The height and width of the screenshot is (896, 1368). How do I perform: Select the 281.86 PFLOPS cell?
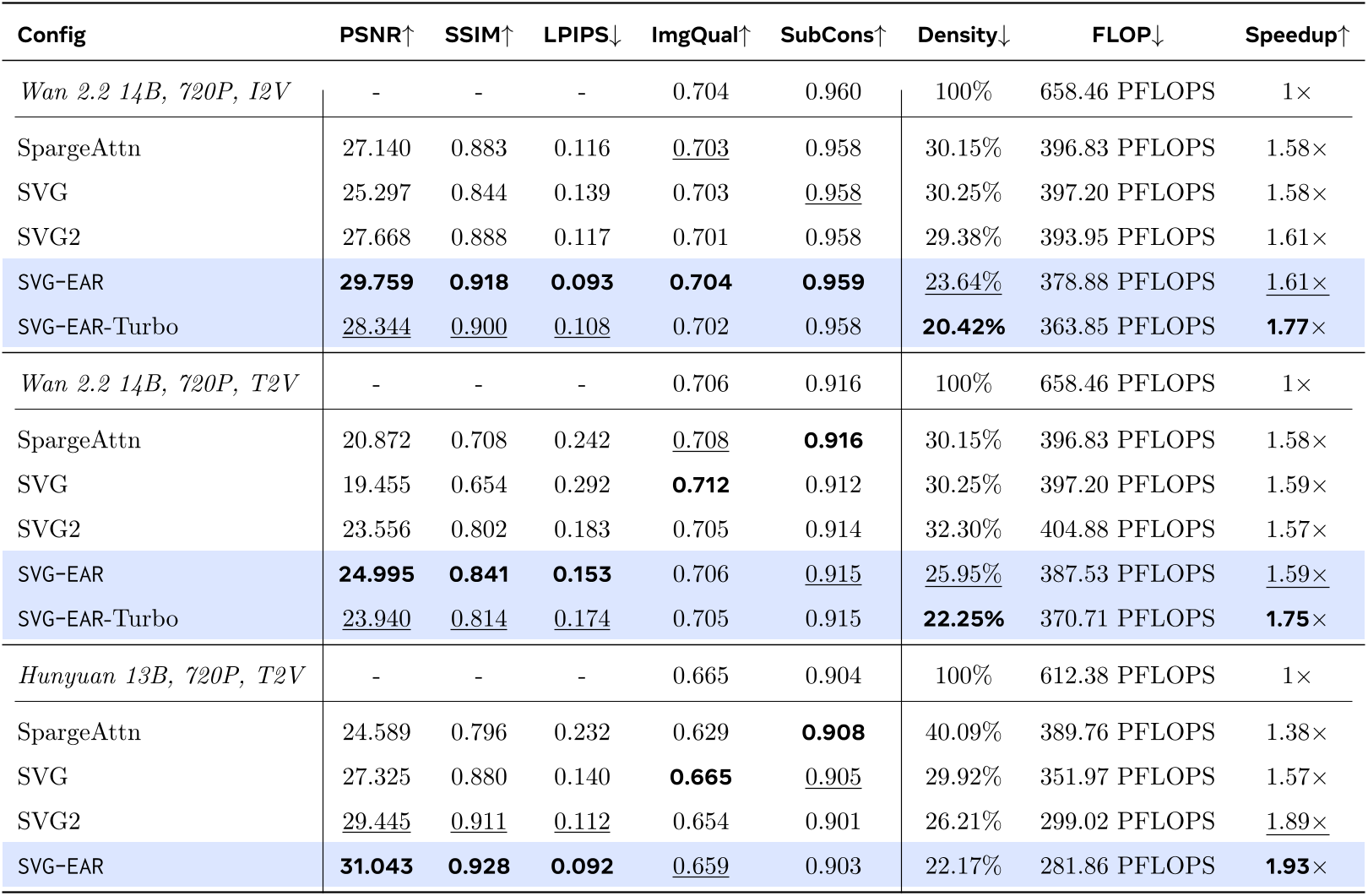[x=1127, y=866]
